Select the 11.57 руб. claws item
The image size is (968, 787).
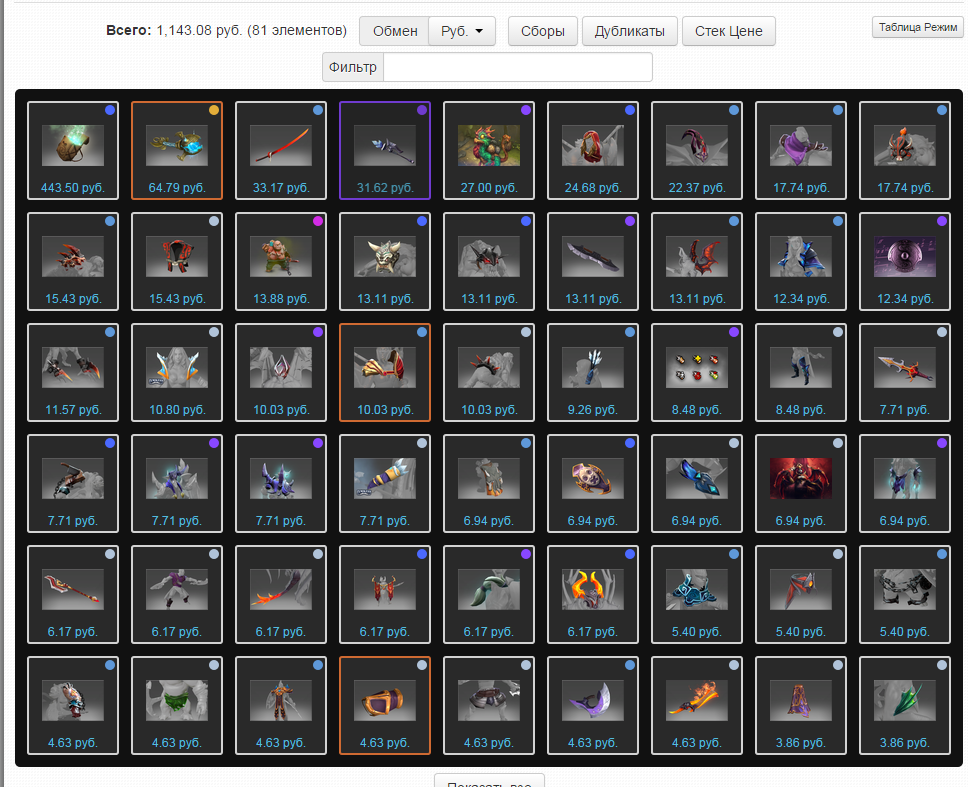(73, 373)
